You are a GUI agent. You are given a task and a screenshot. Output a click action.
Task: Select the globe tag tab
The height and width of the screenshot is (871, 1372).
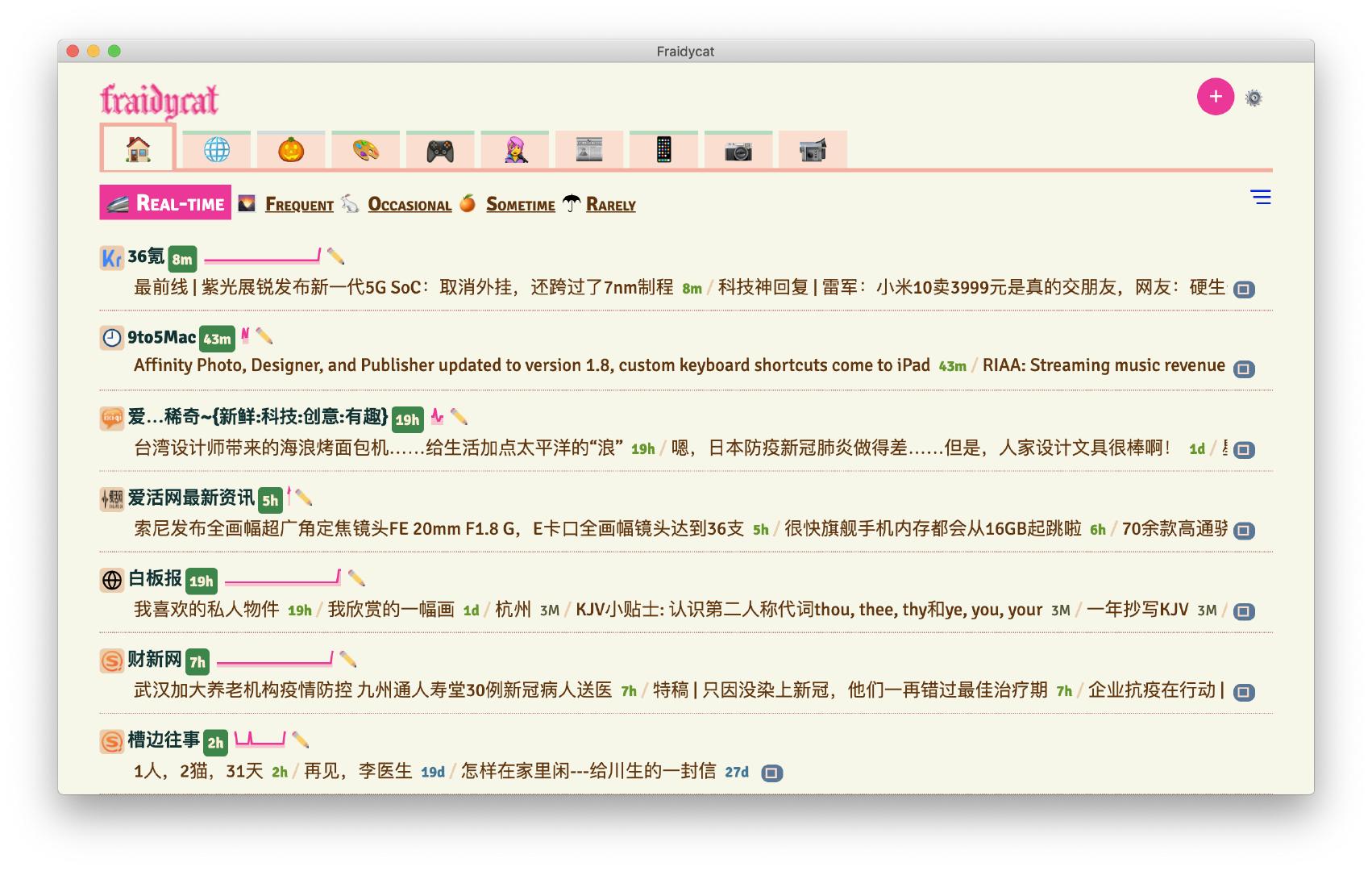point(216,150)
